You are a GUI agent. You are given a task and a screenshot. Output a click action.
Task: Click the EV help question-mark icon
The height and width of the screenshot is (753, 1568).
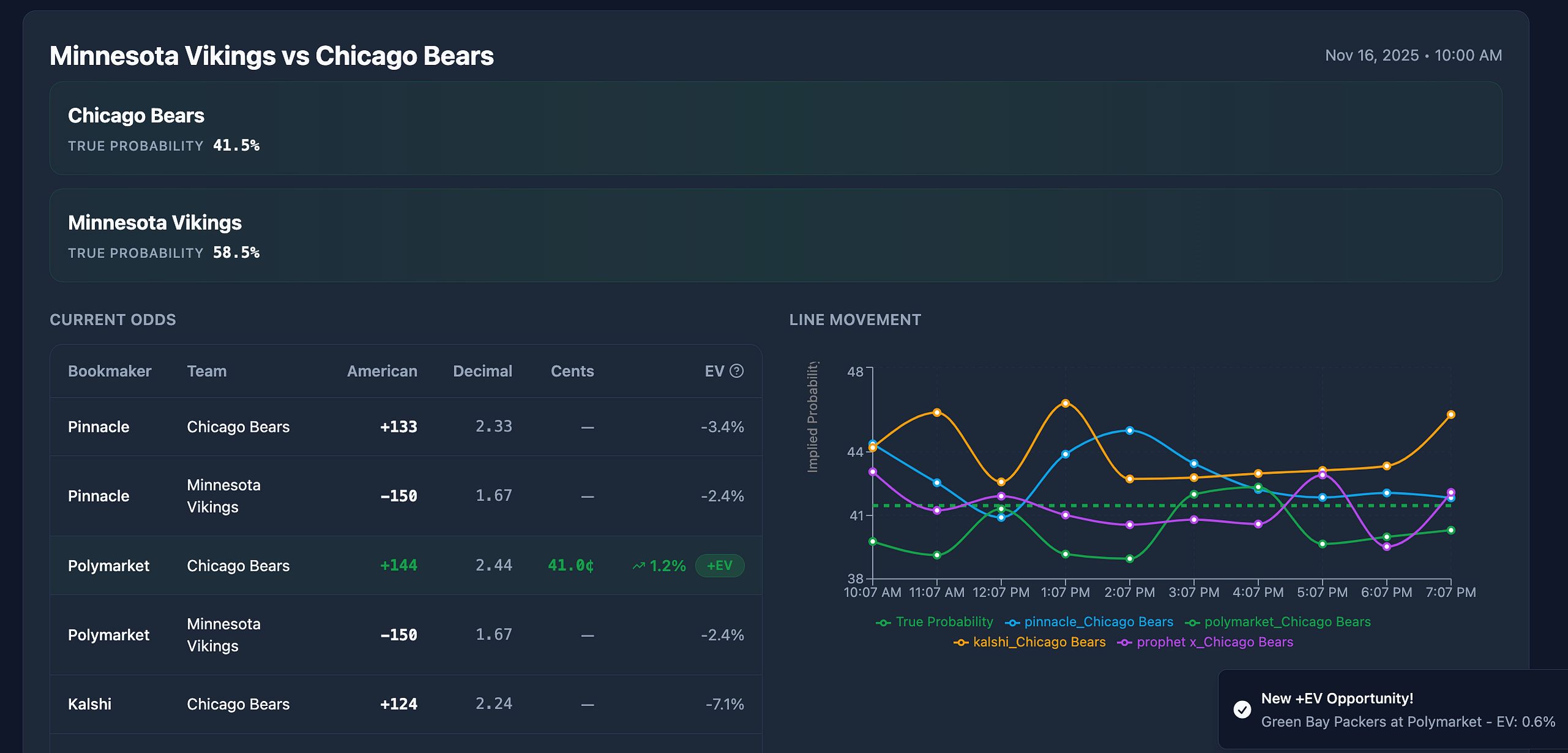[x=737, y=371]
